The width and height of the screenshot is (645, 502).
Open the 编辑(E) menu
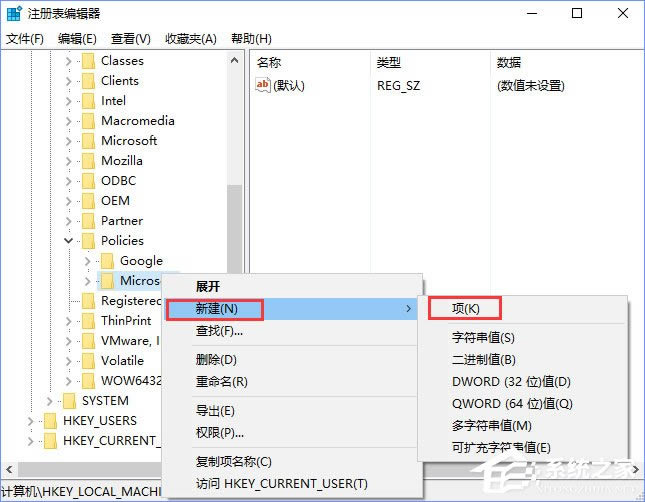77,39
